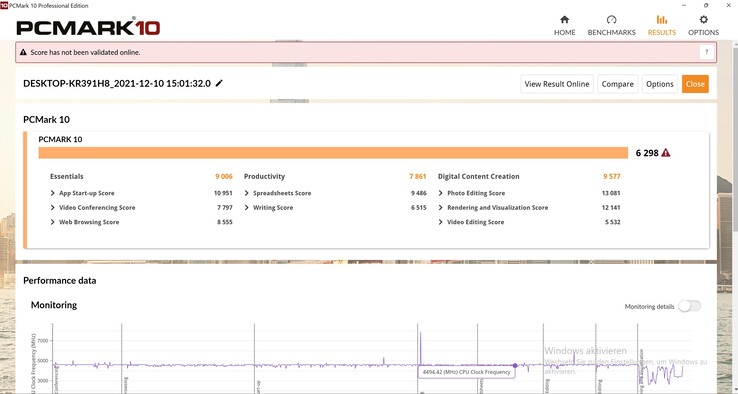Screen dimensions: 738x394
Task: Open the Home section icon
Action: [564, 20]
